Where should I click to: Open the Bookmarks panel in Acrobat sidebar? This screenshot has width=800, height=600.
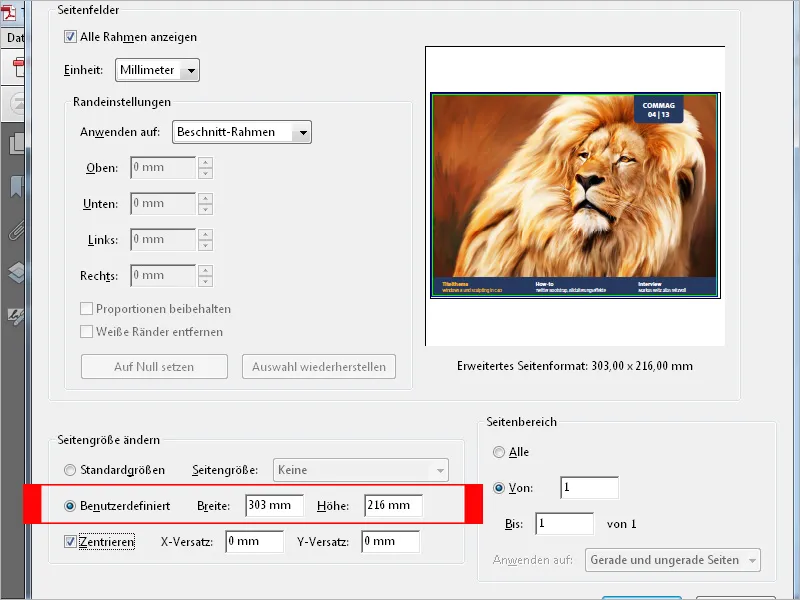click(16, 187)
